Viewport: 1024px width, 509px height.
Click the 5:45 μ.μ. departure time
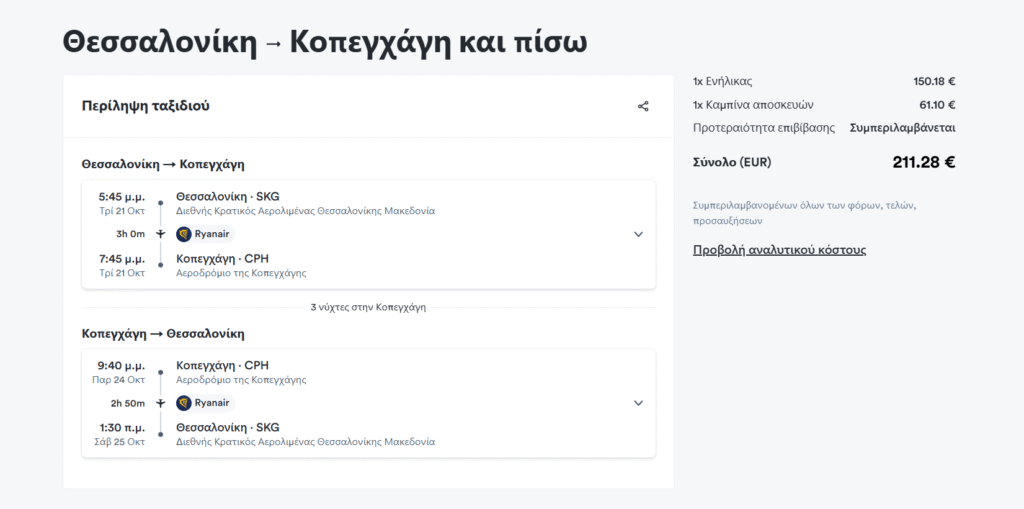coord(122,197)
